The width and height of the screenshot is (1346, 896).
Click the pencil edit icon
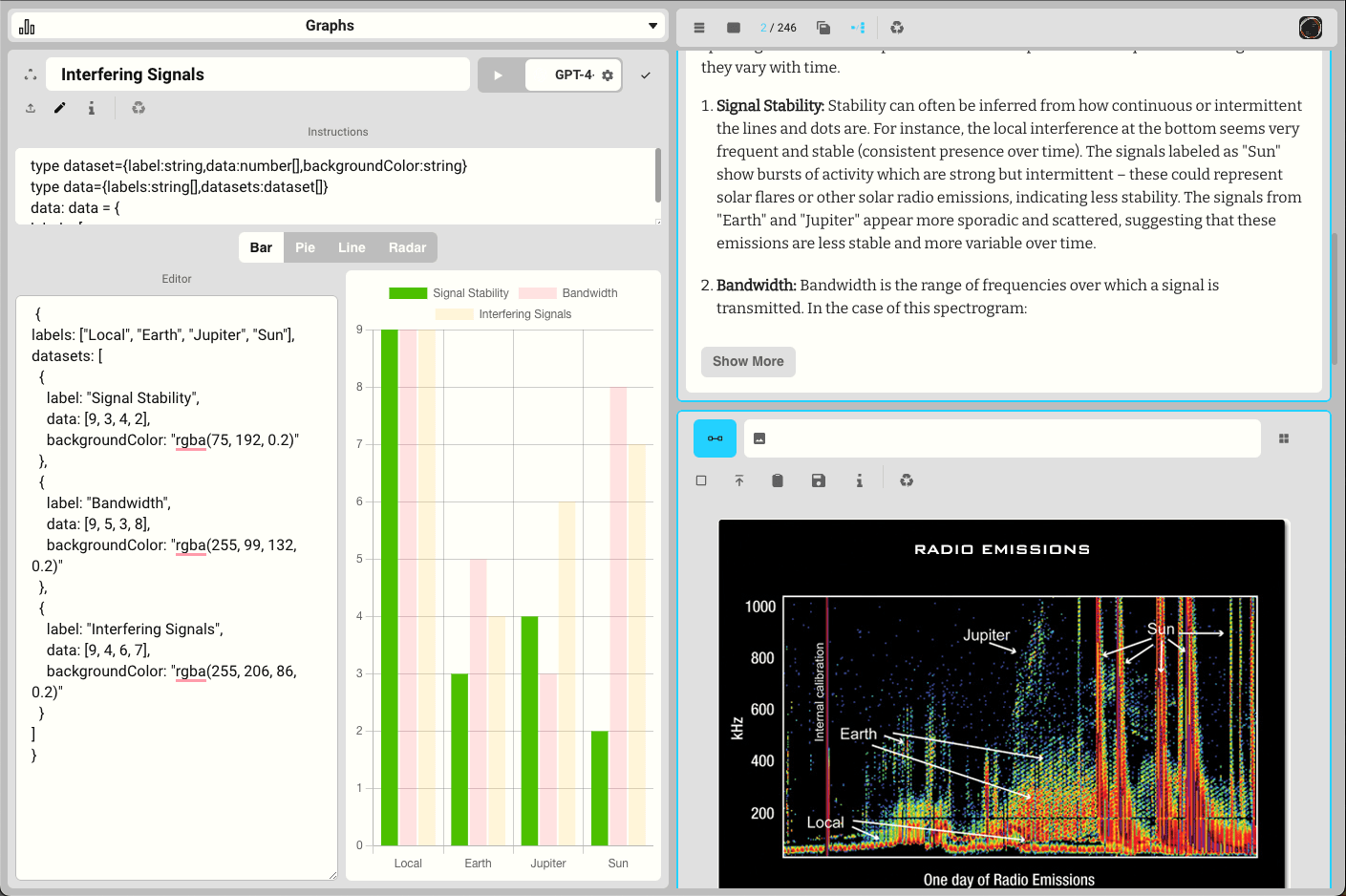tap(60, 108)
